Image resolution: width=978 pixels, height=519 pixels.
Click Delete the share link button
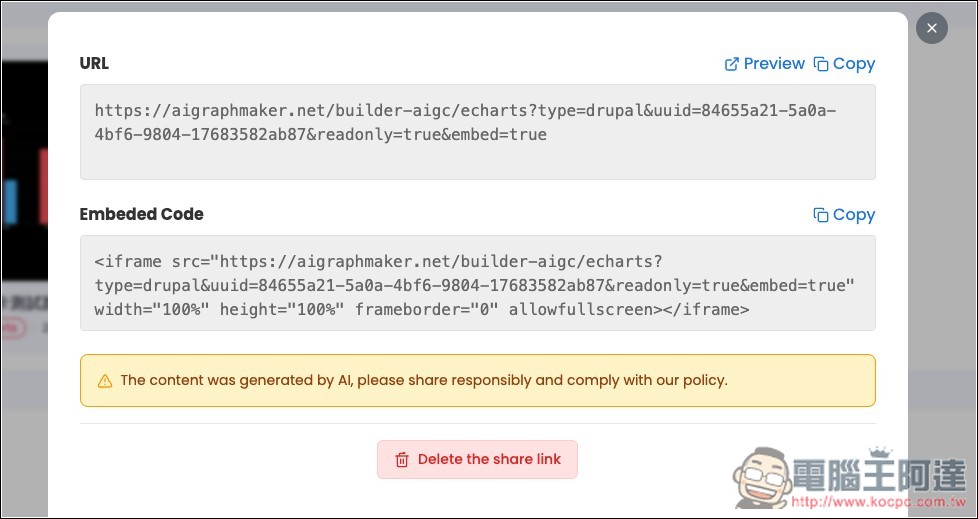477,460
